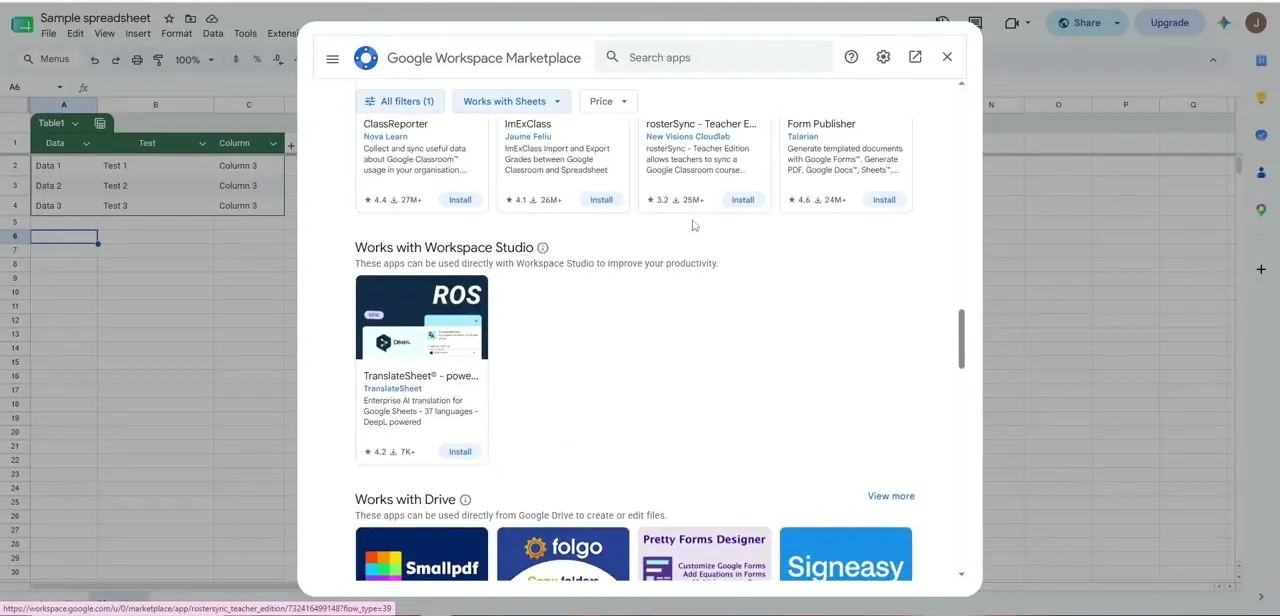Open the Marketplace hamburger menu
Screen dimensions: 1280x616
pyautogui.click(x=332, y=58)
